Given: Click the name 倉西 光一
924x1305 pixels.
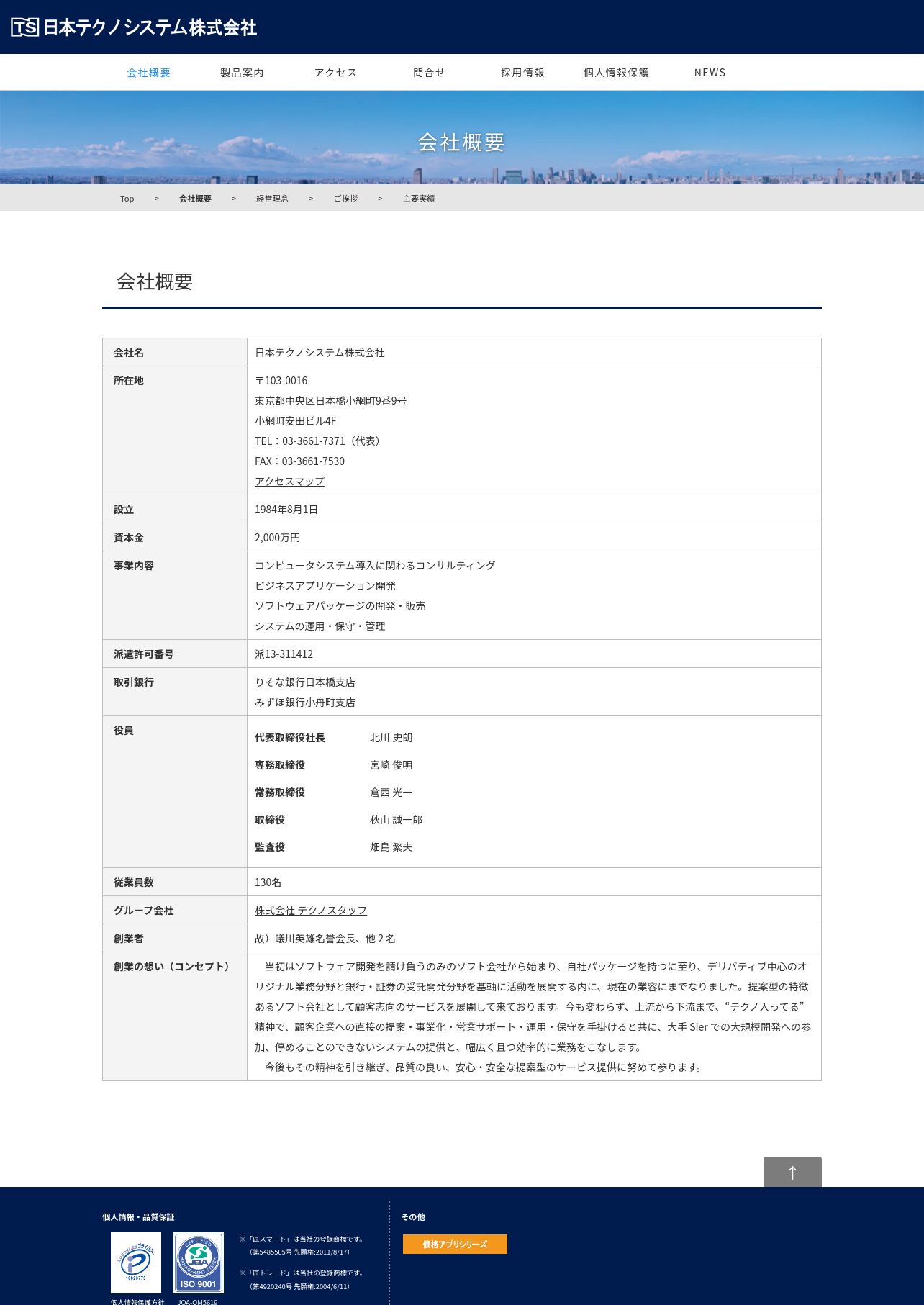Looking at the screenshot, I should point(391,793).
